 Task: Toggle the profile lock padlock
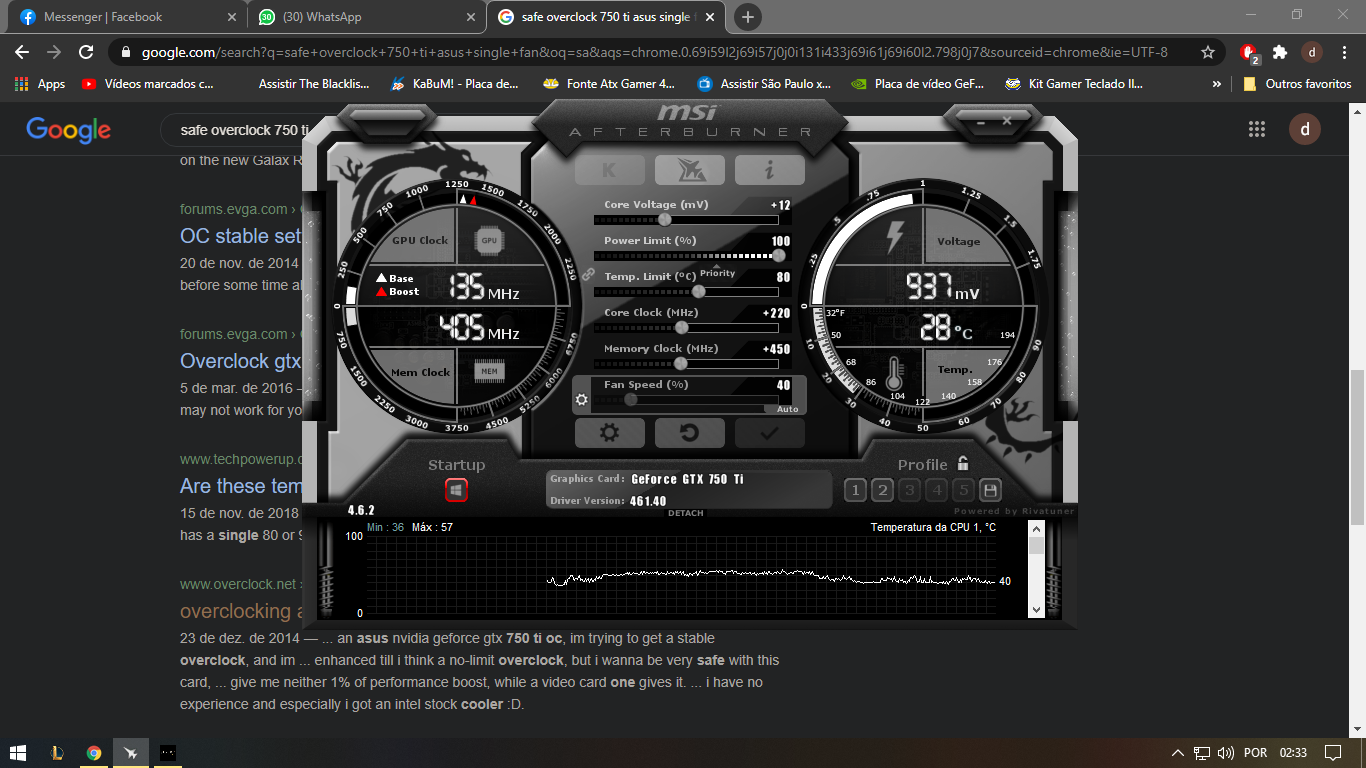[963, 464]
